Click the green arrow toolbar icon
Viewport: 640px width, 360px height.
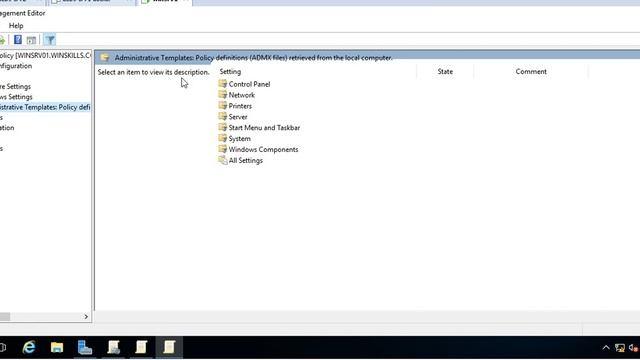click(x=2, y=40)
